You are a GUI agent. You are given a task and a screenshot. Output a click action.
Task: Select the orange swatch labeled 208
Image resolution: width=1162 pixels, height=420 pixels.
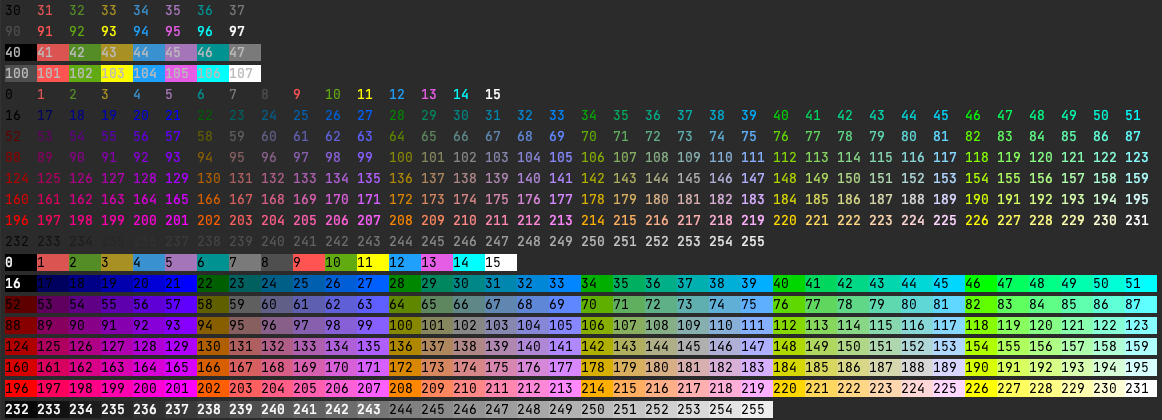(405, 388)
